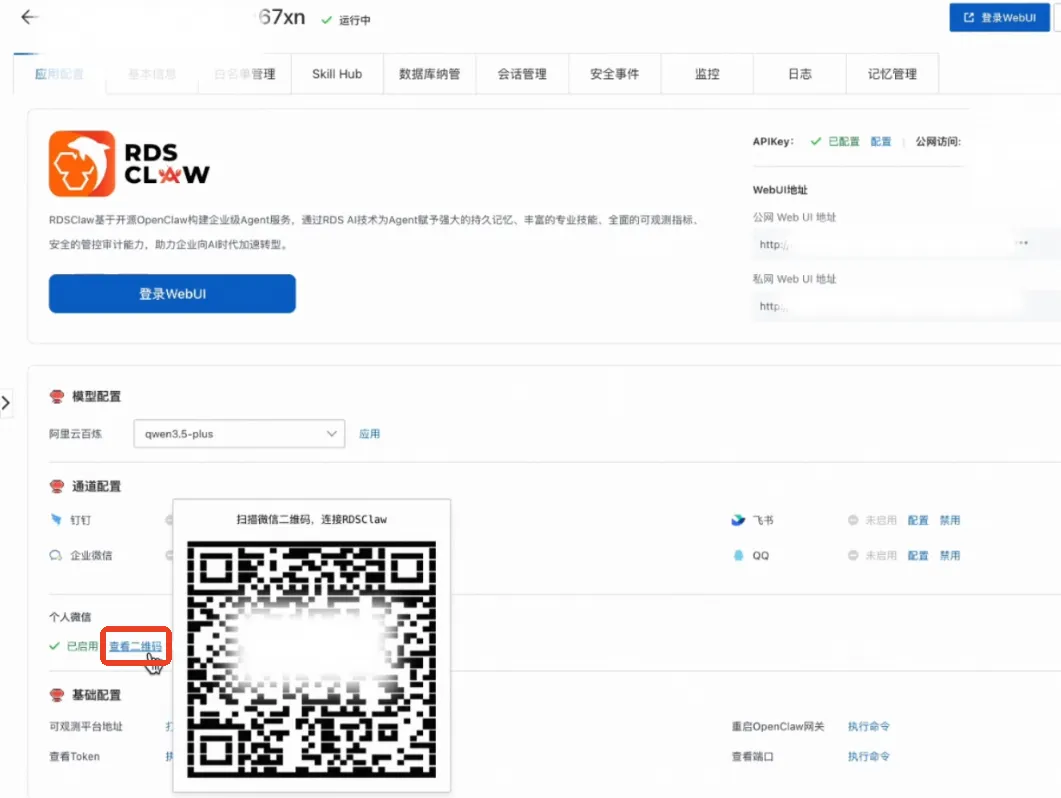Go back with the left arrow icon
The image size is (1061, 798).
tap(28, 17)
